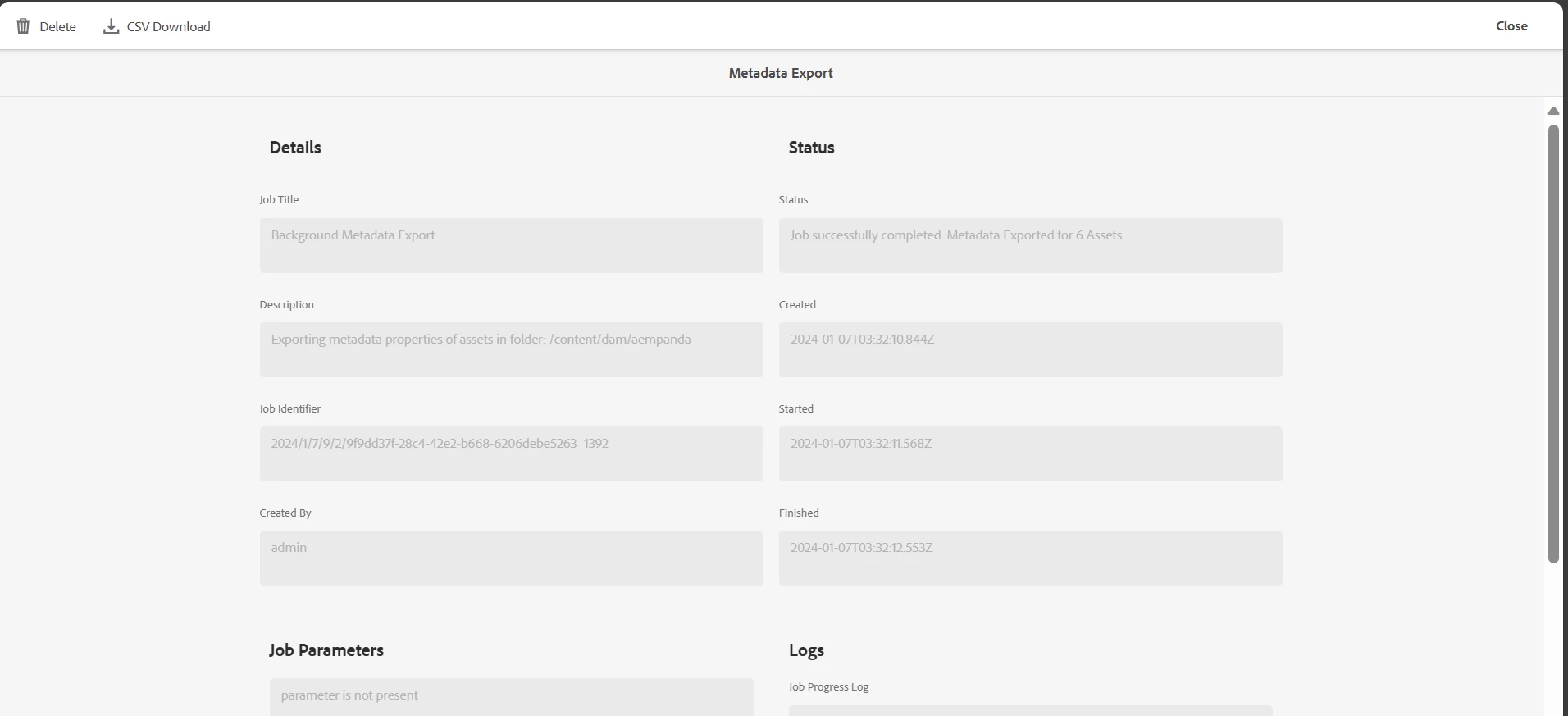Click the Details heading

[x=295, y=148]
